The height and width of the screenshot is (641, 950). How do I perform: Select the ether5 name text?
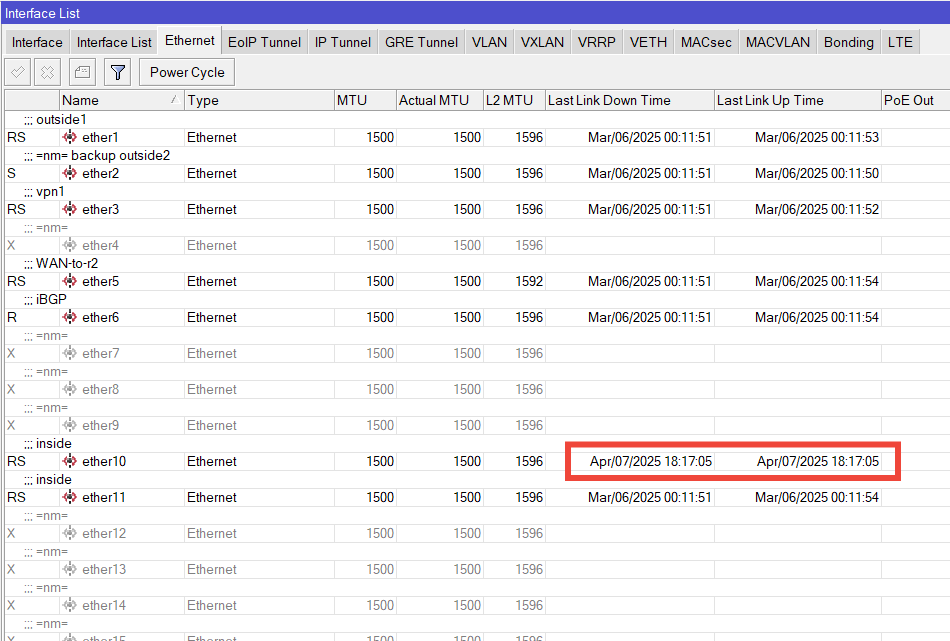(x=101, y=282)
